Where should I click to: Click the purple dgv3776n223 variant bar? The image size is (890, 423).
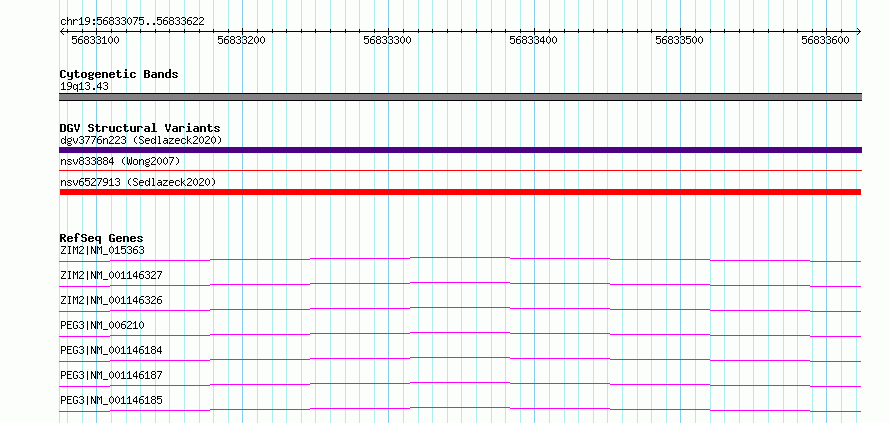point(460,150)
